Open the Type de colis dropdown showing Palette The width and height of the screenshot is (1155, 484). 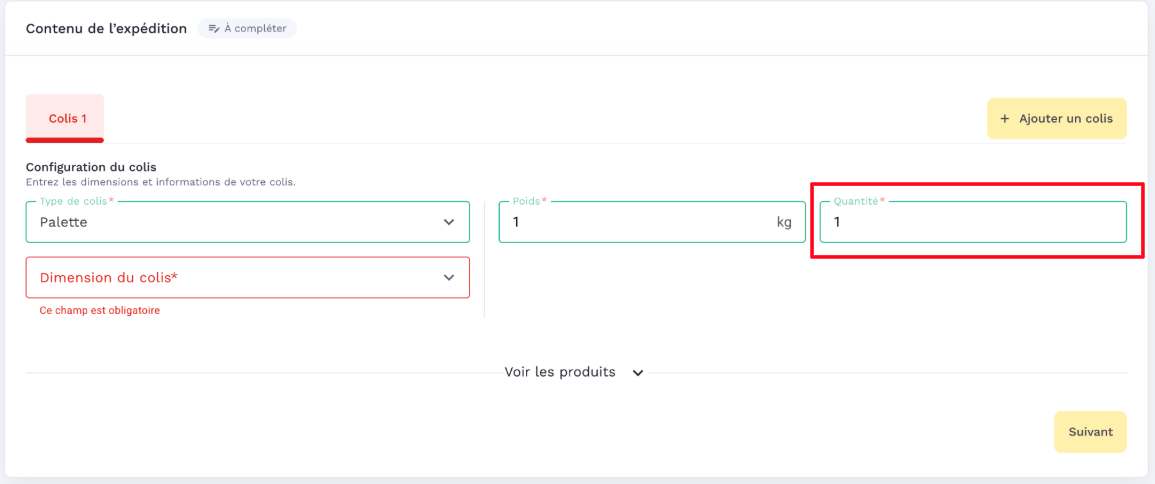(x=247, y=222)
